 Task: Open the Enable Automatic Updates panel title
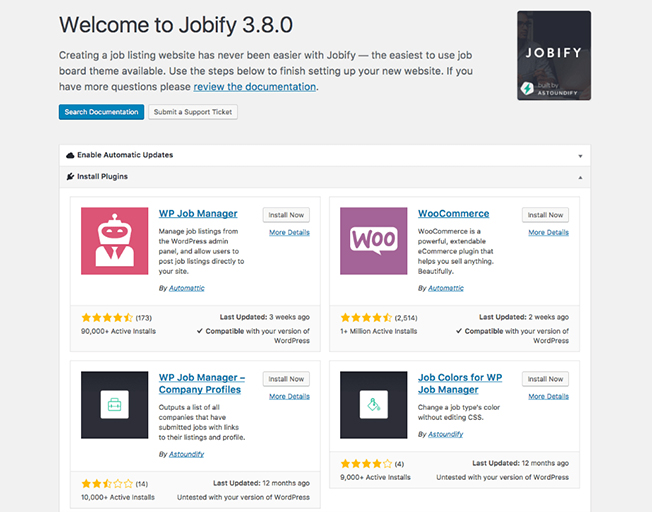[x=125, y=155]
